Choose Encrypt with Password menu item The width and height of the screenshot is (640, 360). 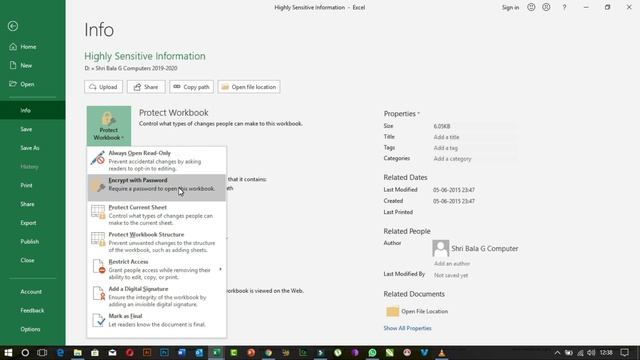pos(157,187)
